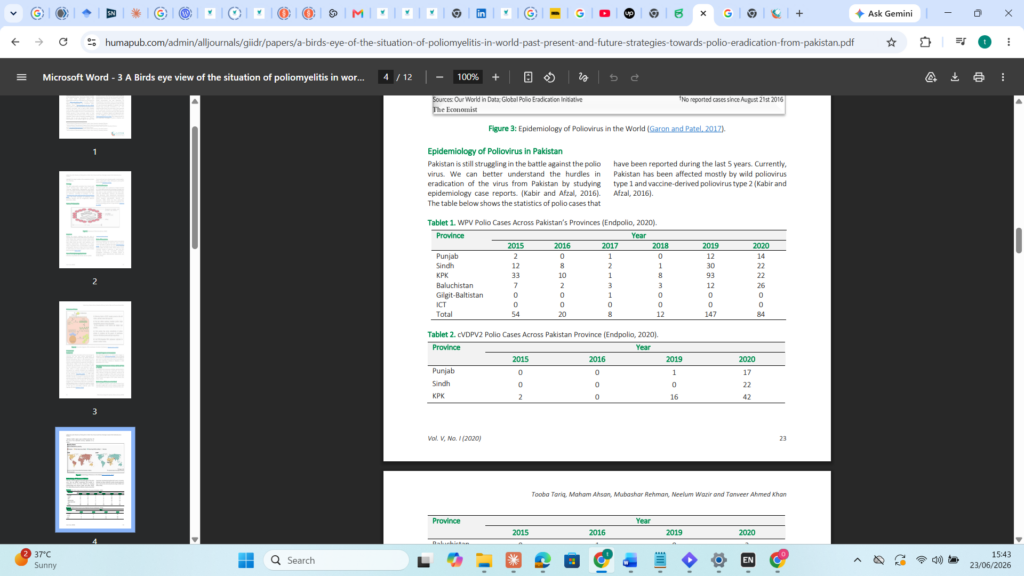Image resolution: width=1024 pixels, height=576 pixels.
Task: Click the taskbar Search box
Action: (x=337, y=560)
